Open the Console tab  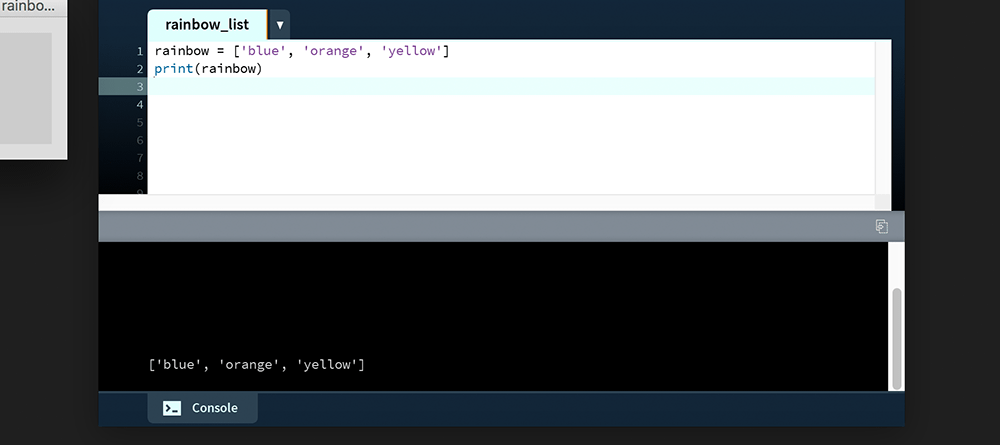point(203,408)
